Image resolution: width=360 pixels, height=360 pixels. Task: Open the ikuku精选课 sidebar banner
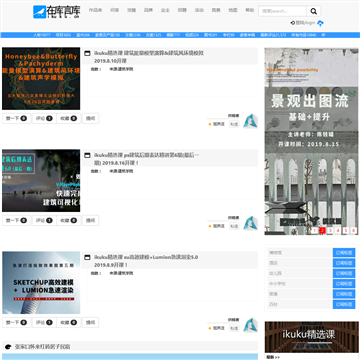click(x=312, y=337)
